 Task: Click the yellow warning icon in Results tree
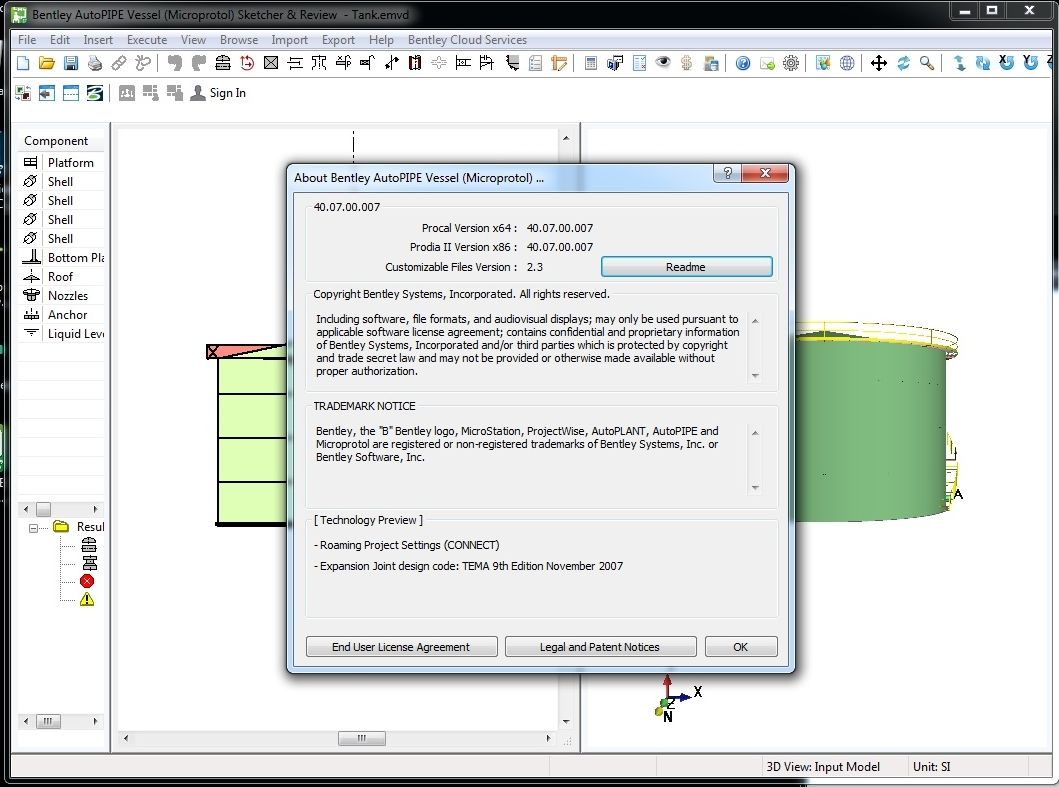87,599
